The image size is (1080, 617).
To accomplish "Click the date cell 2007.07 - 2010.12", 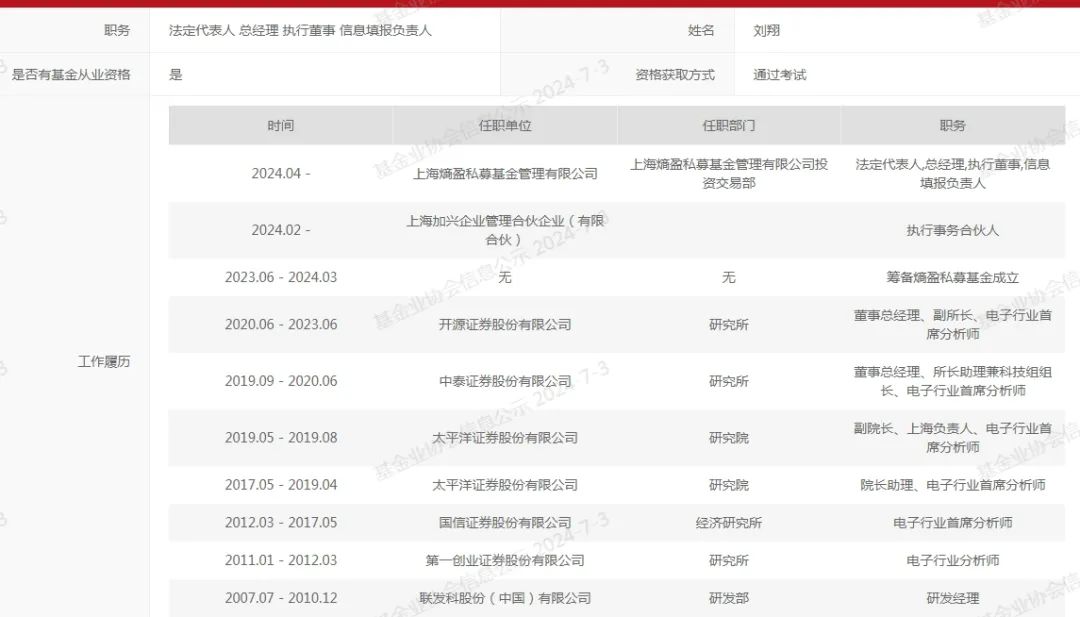I will 281,598.
